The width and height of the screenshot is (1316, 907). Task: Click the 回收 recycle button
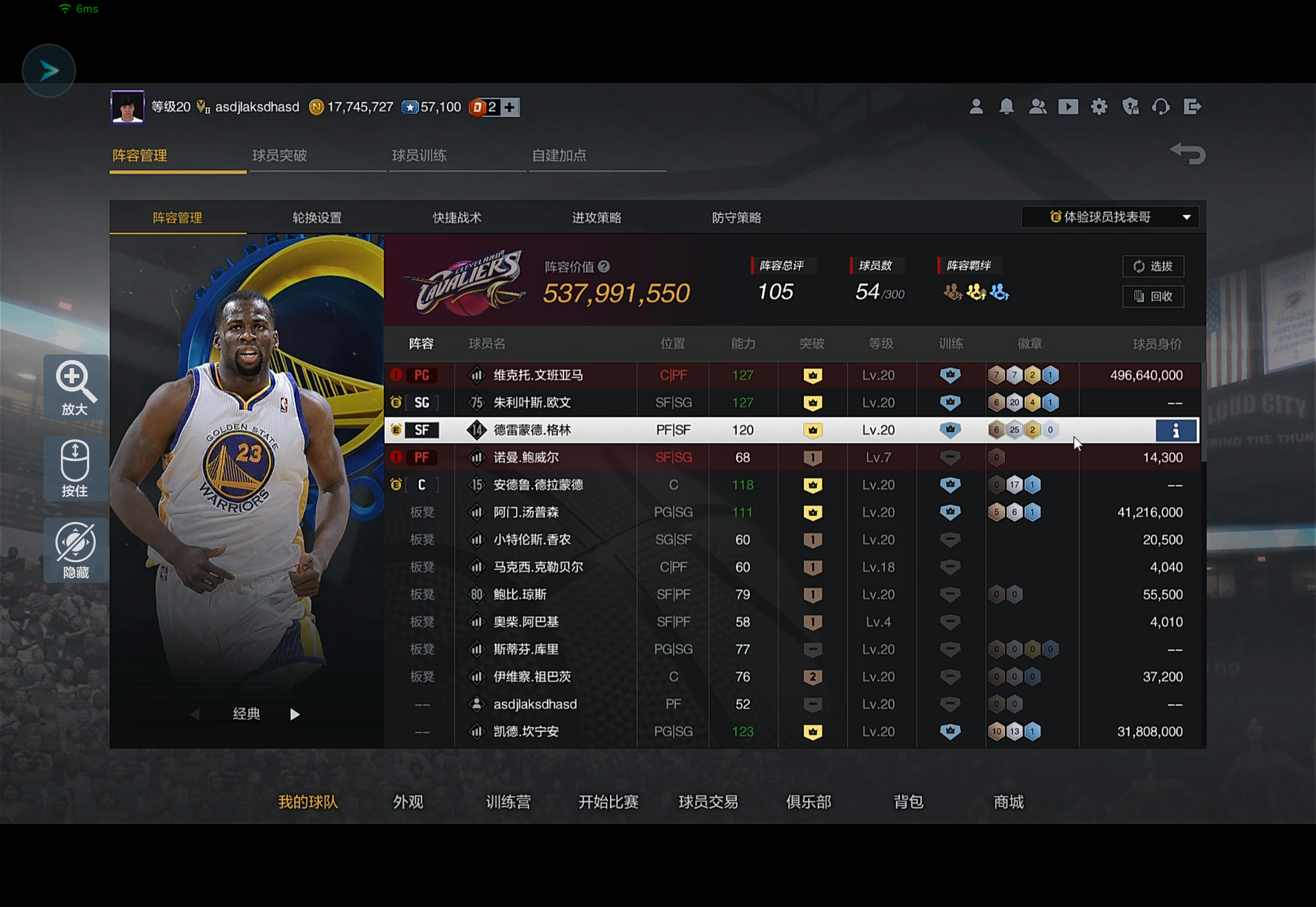(x=1153, y=296)
